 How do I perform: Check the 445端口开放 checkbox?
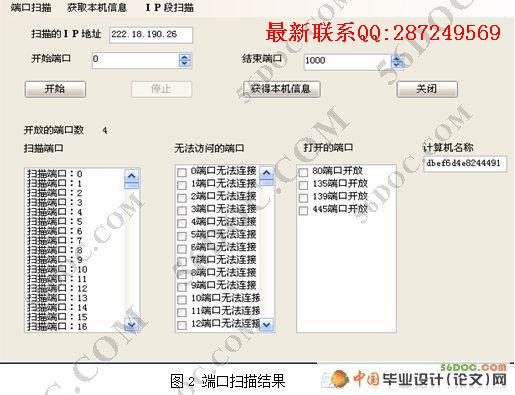[x=303, y=211]
